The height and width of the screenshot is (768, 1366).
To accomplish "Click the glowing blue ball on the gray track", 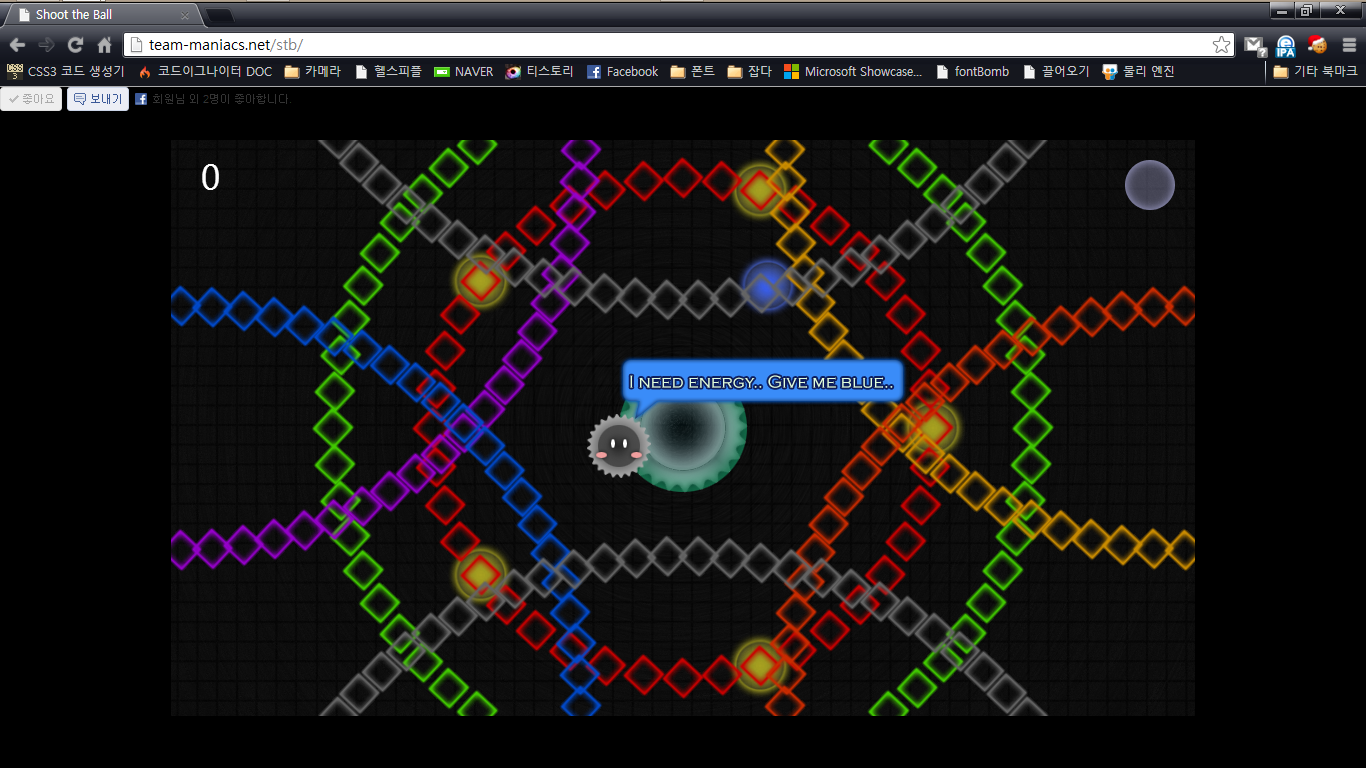I will click(768, 286).
